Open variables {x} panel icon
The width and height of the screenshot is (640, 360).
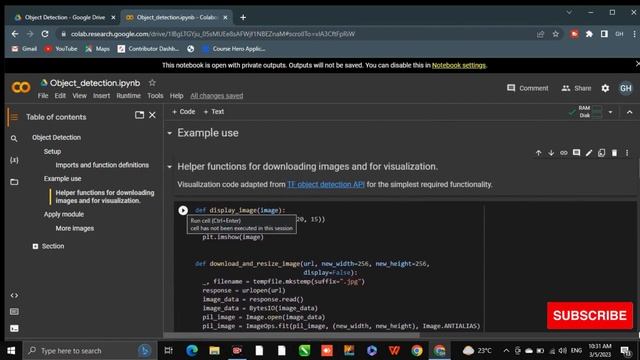tap(14, 160)
